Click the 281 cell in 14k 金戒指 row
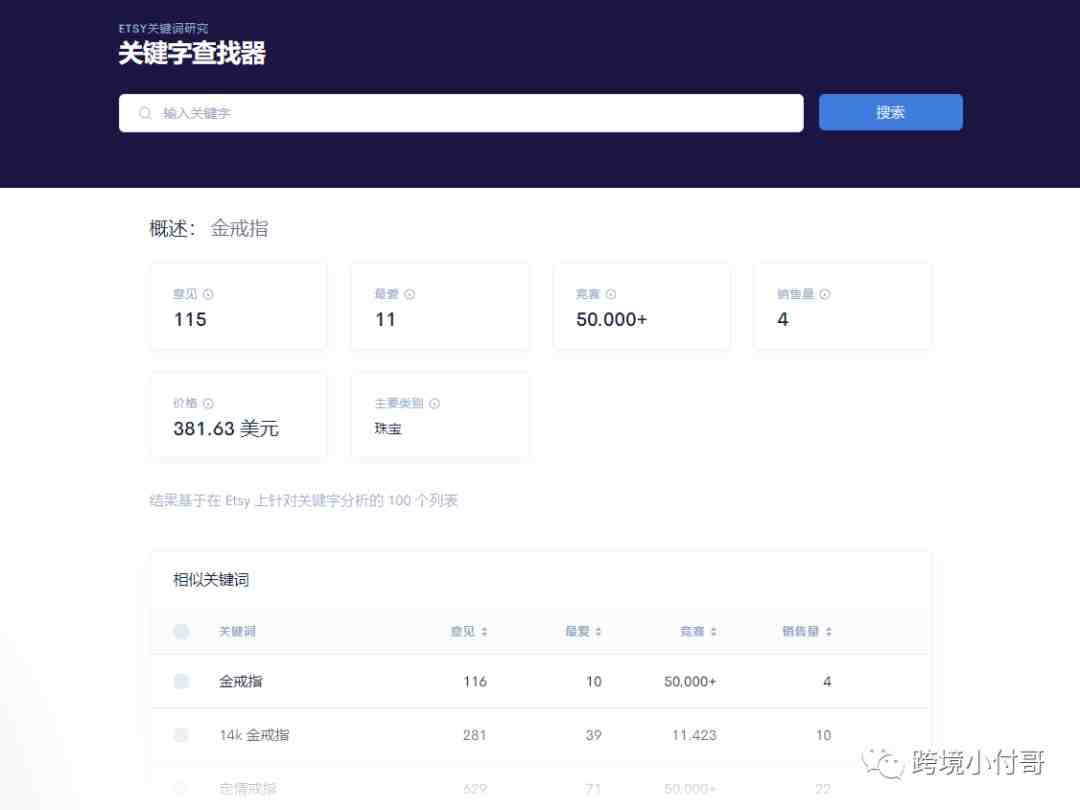The image size is (1080, 810). (x=475, y=735)
